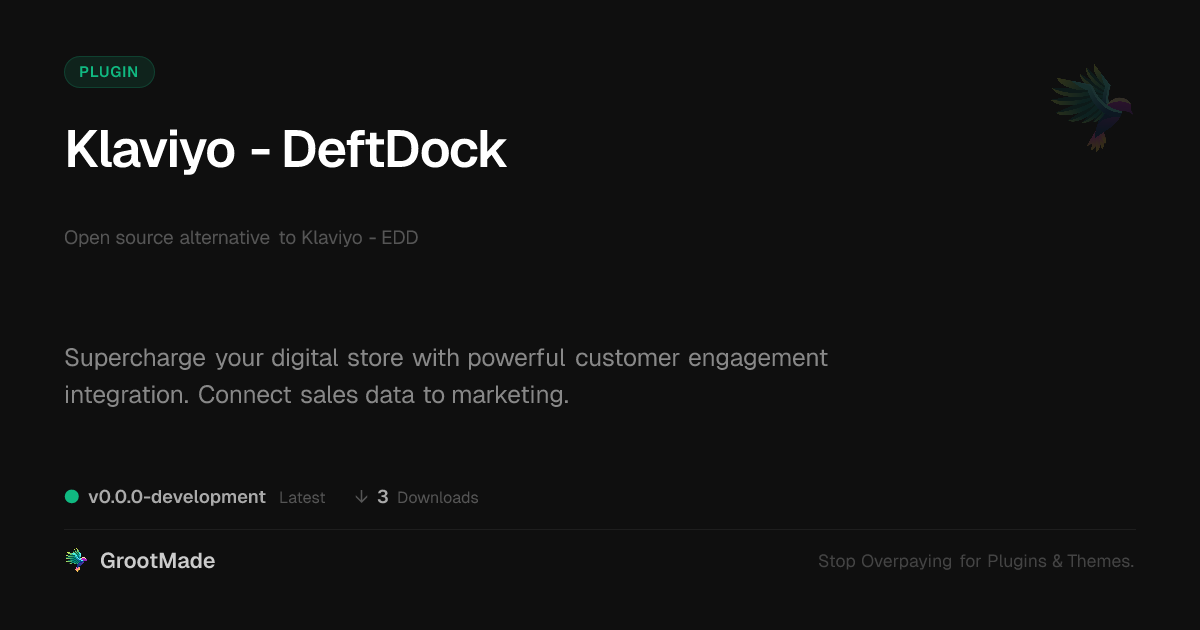
Task: Click "Plugins & Themes" in the footer tagline
Action: coord(1059,562)
